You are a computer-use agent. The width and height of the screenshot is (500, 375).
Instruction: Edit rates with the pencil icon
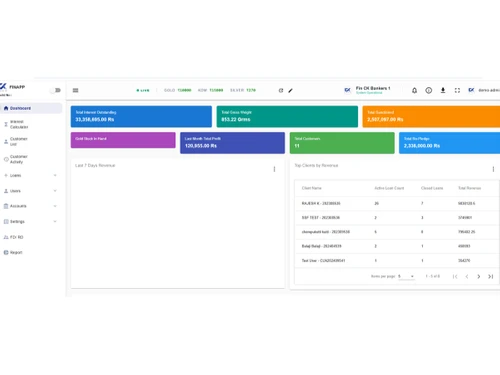(290, 90)
